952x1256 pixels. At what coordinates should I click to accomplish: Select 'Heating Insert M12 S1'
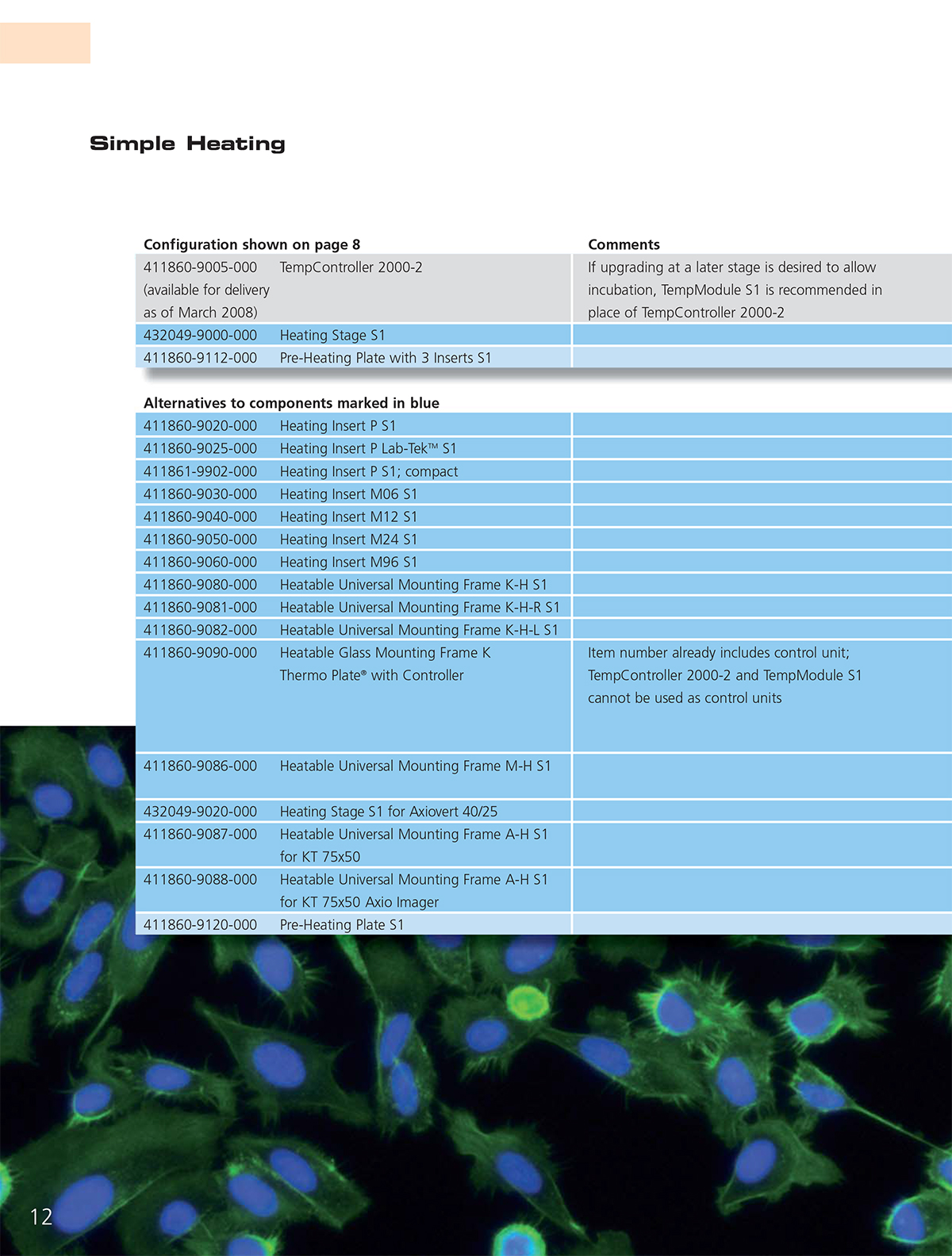(x=348, y=517)
